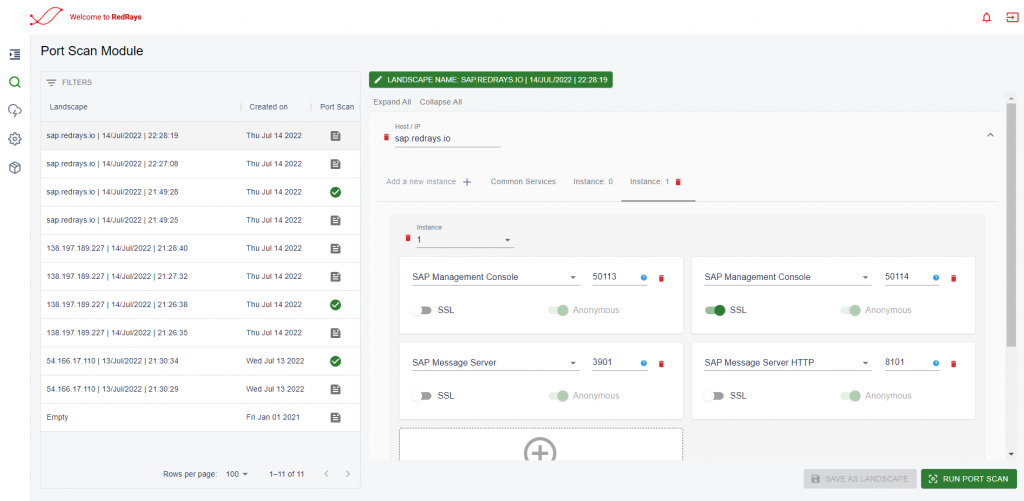Click the filter lines icon
The height and width of the screenshot is (501, 1024).
point(52,83)
